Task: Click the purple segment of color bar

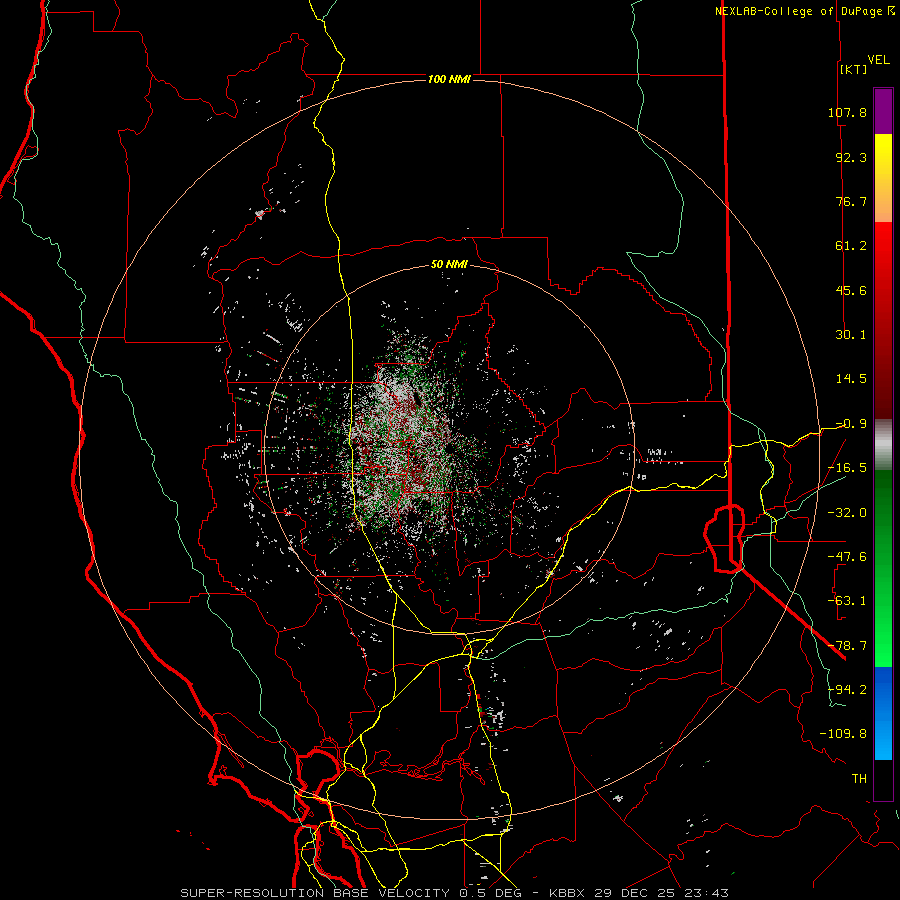Action: point(883,112)
